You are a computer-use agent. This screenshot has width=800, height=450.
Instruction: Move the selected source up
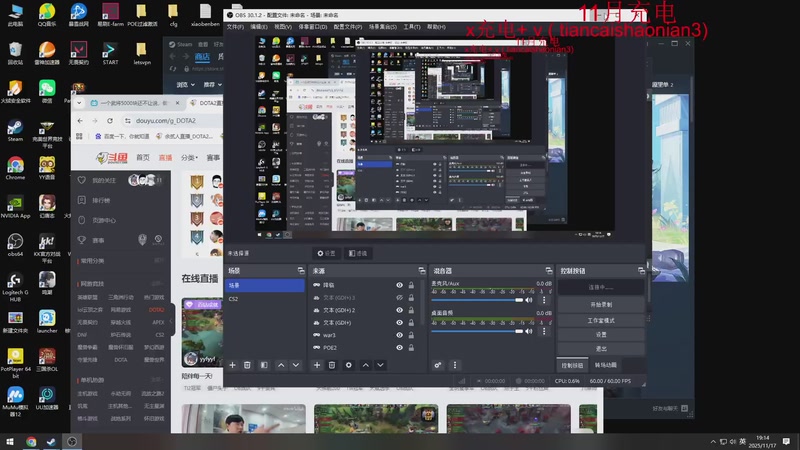[x=365, y=365]
